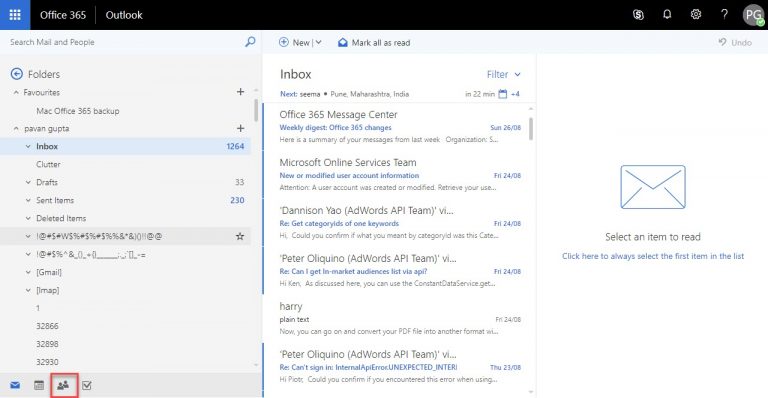Open the People module icon
768x398 pixels.
pyautogui.click(x=64, y=385)
